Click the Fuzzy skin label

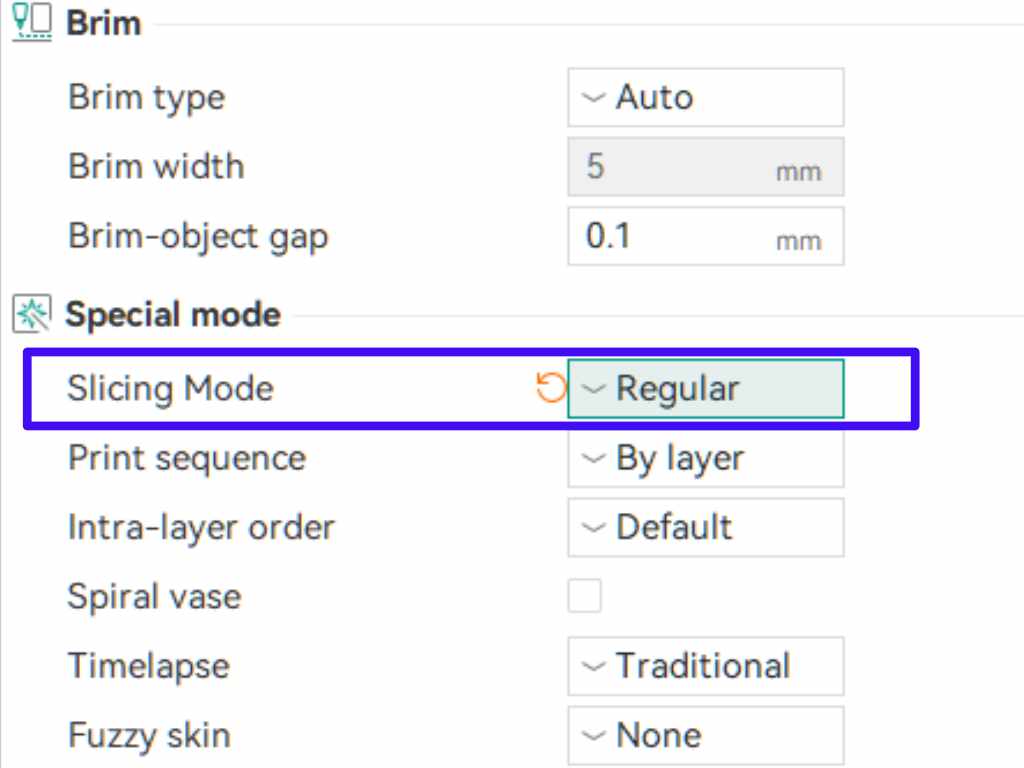click(149, 735)
